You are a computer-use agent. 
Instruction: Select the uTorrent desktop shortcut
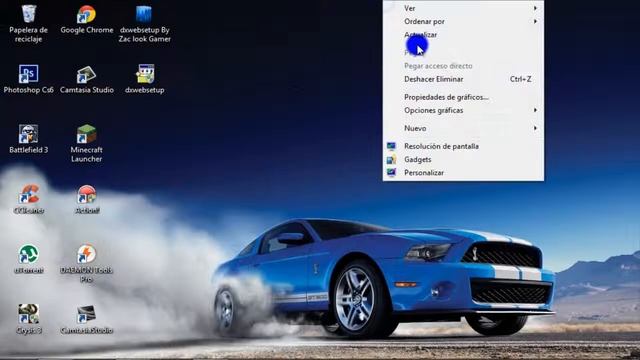(29, 259)
